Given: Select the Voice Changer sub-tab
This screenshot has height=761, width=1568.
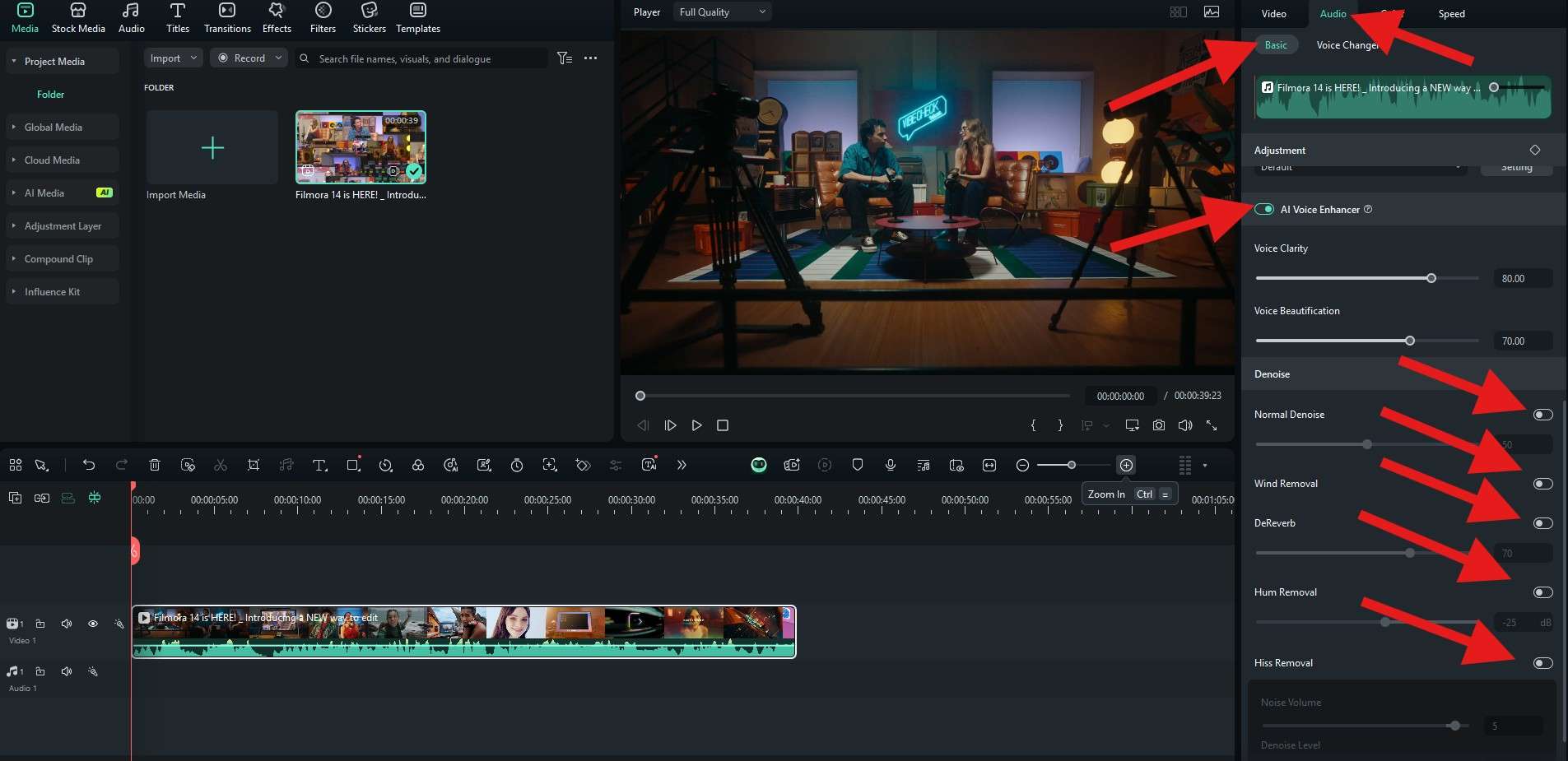Looking at the screenshot, I should tap(1347, 45).
